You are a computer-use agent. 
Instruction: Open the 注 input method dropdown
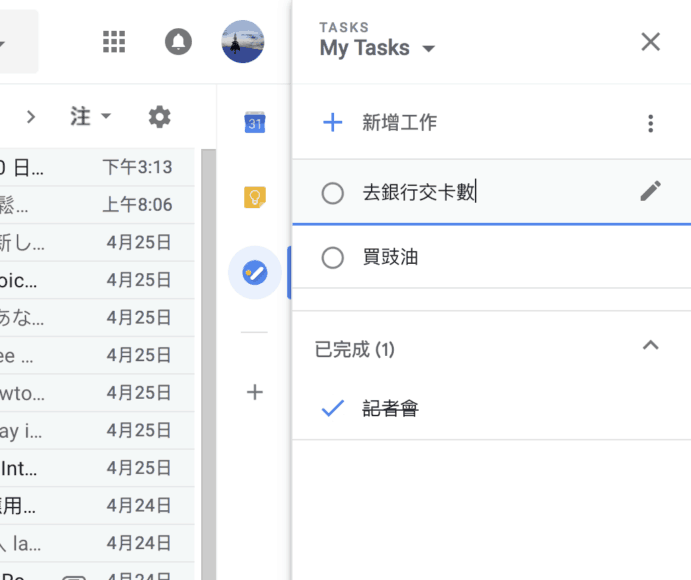coord(90,116)
